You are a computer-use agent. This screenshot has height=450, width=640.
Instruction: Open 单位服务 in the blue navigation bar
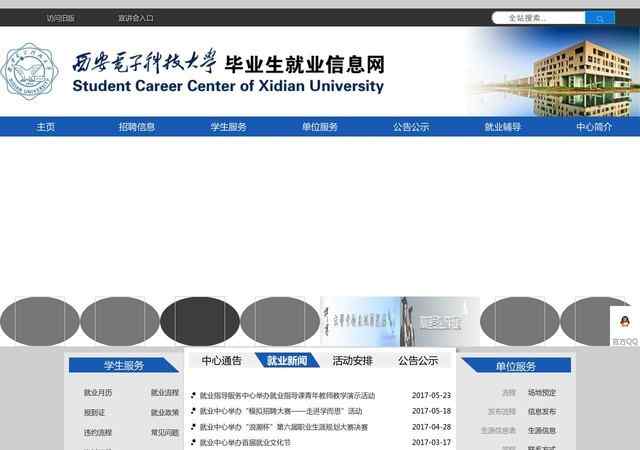coord(320,127)
